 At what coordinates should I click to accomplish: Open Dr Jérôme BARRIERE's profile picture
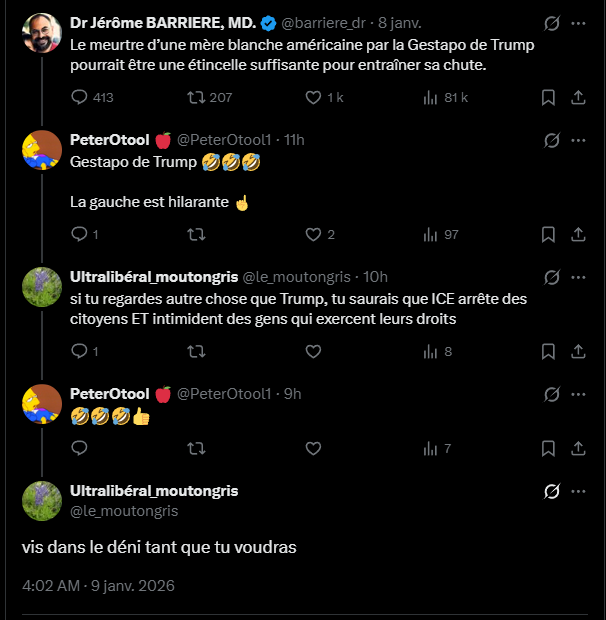click(42, 33)
